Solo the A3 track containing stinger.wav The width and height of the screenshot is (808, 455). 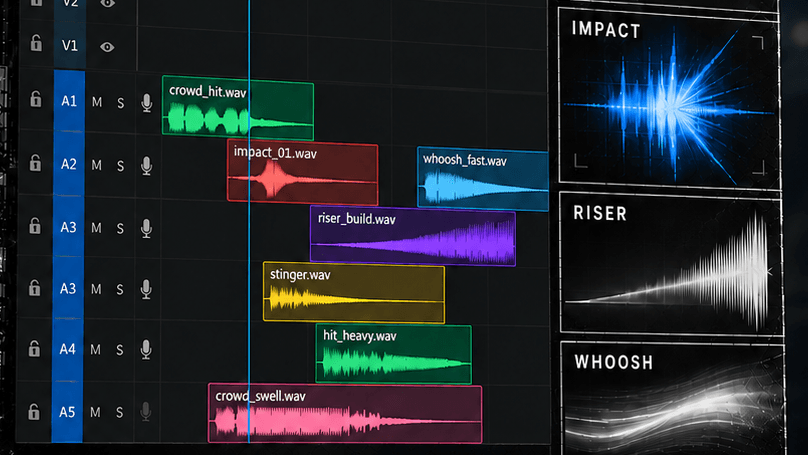click(x=120, y=290)
